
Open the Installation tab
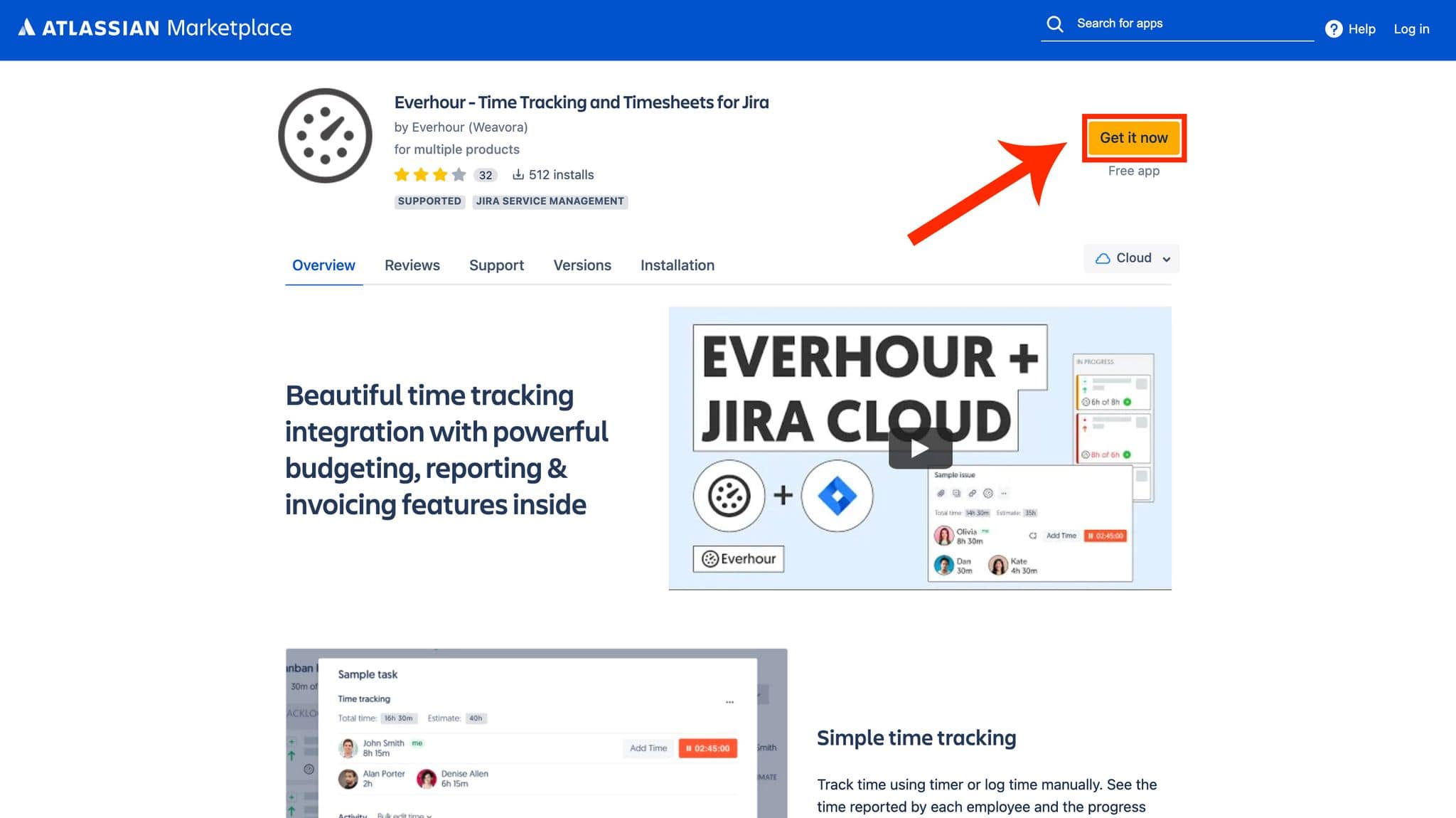(x=678, y=265)
